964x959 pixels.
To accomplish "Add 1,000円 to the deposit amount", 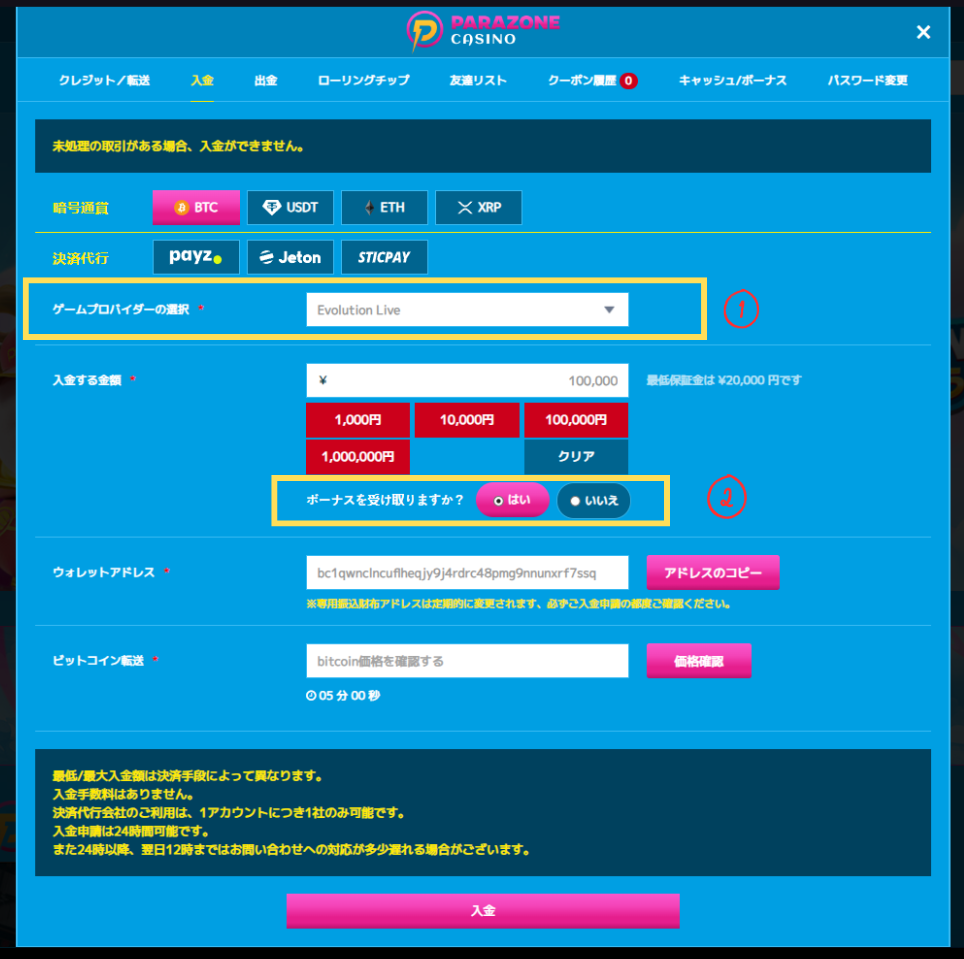I will tap(358, 420).
